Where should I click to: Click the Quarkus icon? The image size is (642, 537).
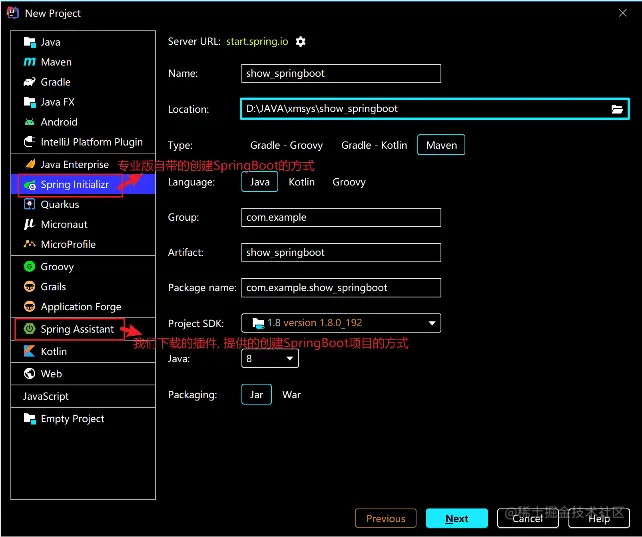pos(29,204)
